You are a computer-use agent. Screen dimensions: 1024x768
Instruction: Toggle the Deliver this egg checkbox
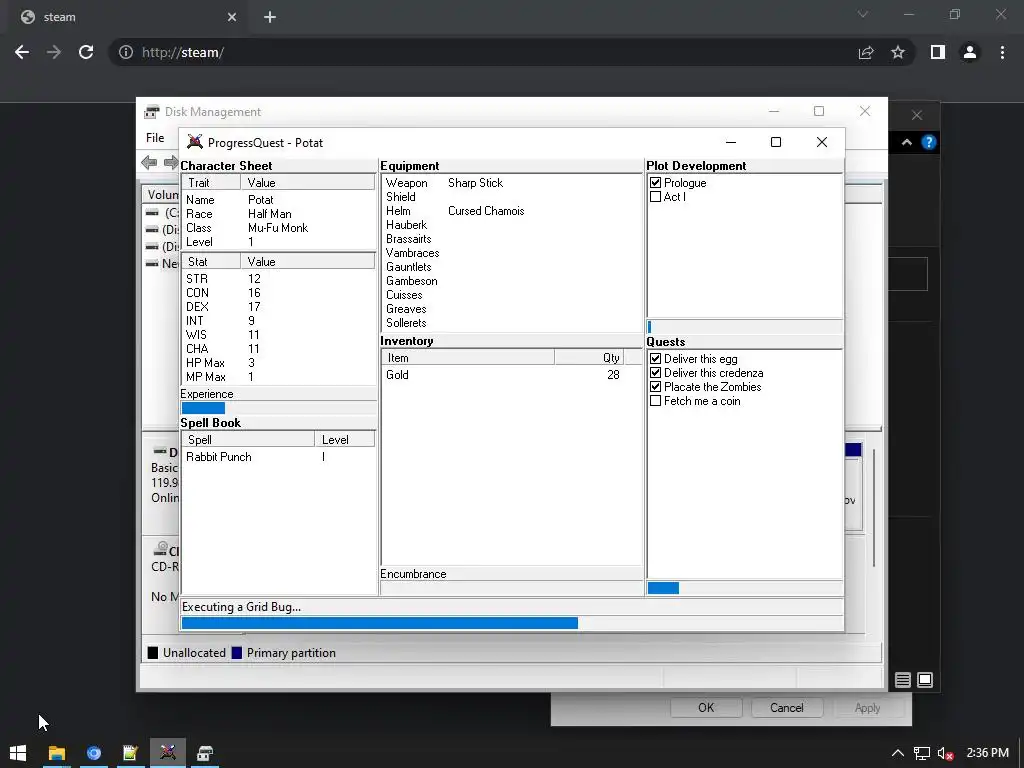pyautogui.click(x=656, y=359)
